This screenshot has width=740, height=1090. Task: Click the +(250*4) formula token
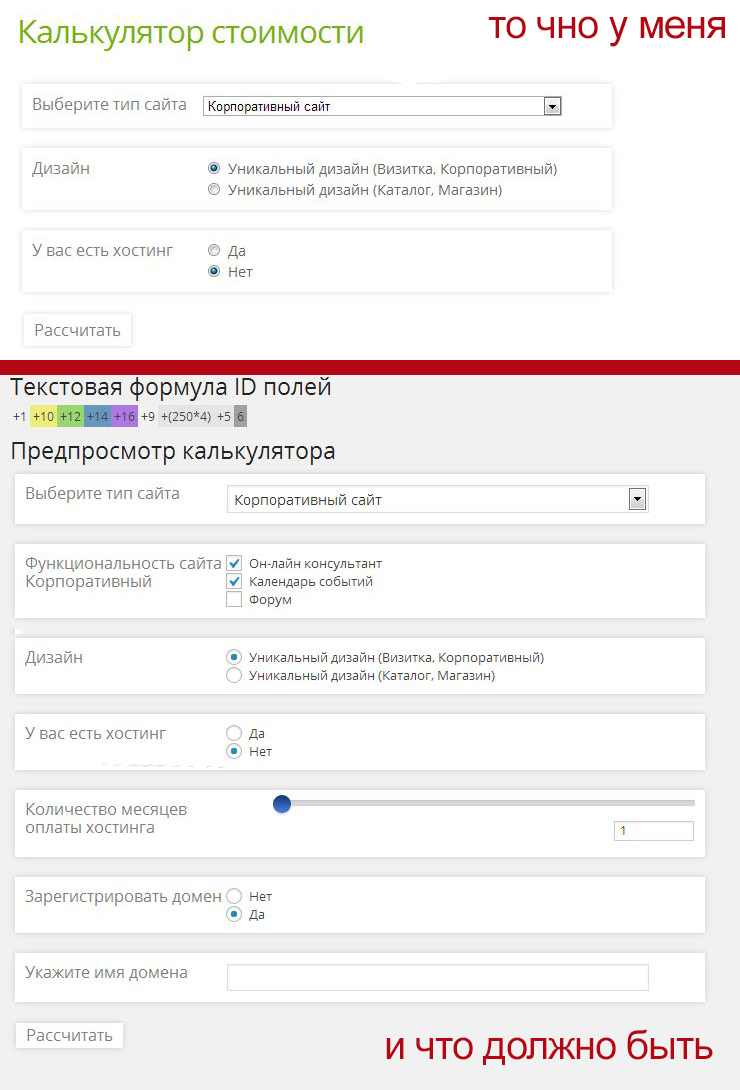point(186,416)
